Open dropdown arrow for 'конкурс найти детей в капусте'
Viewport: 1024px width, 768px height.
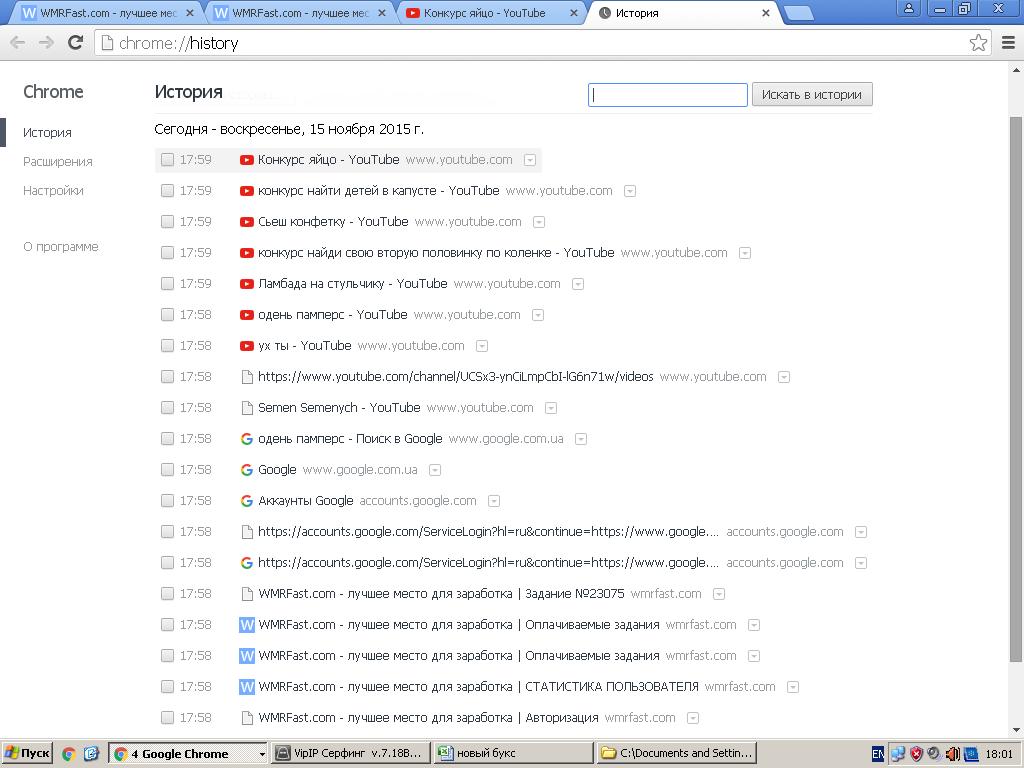(630, 191)
